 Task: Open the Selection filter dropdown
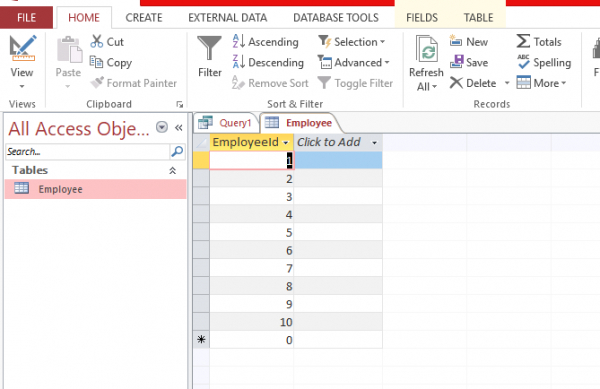point(352,42)
